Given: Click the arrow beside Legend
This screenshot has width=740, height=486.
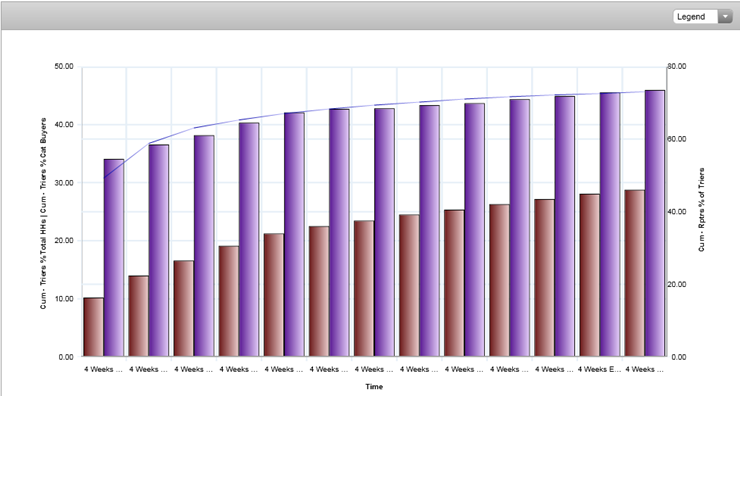Looking at the screenshot, I should [724, 17].
